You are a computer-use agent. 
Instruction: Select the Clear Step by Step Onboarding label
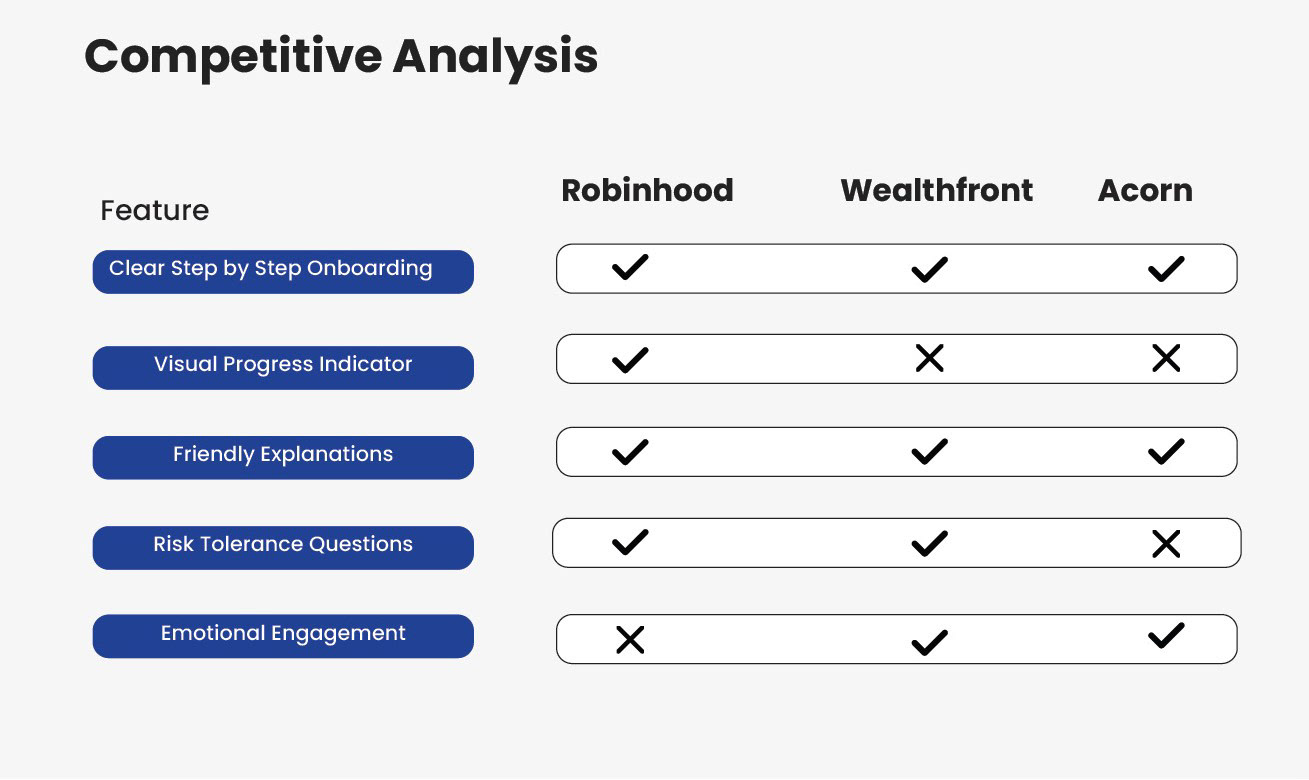[x=283, y=272]
